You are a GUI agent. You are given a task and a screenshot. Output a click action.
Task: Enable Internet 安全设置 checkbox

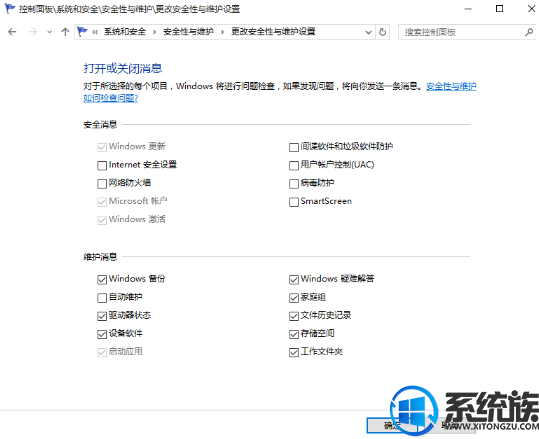pyautogui.click(x=102, y=166)
